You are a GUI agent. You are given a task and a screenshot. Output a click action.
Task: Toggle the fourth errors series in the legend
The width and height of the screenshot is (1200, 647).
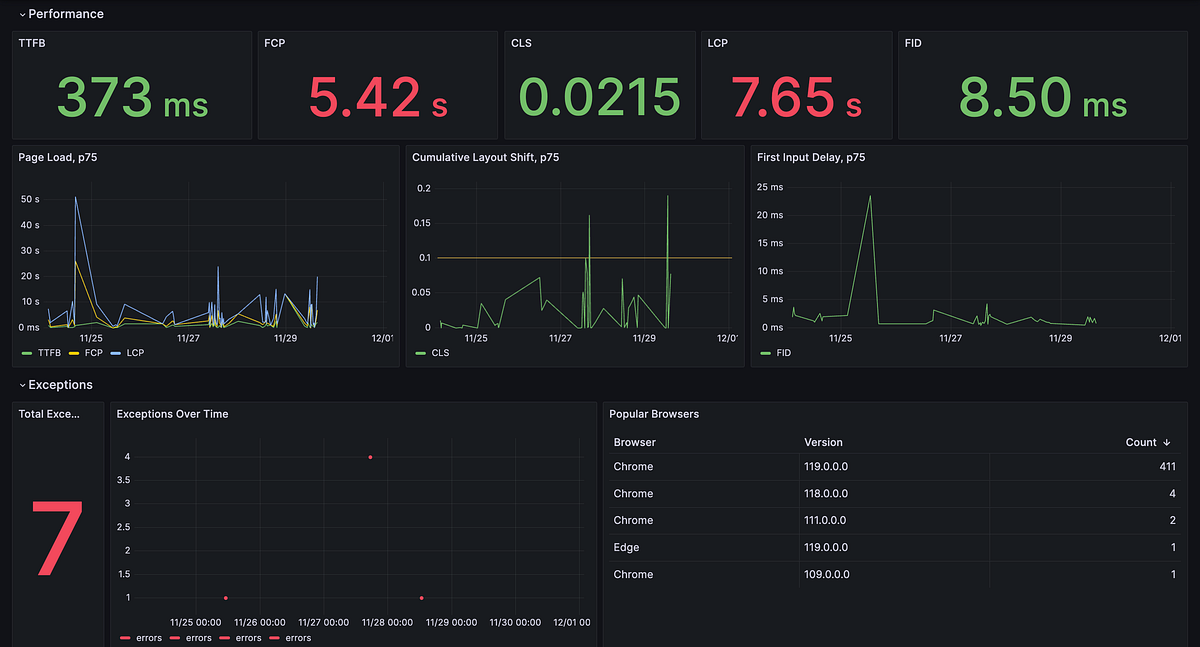297,637
